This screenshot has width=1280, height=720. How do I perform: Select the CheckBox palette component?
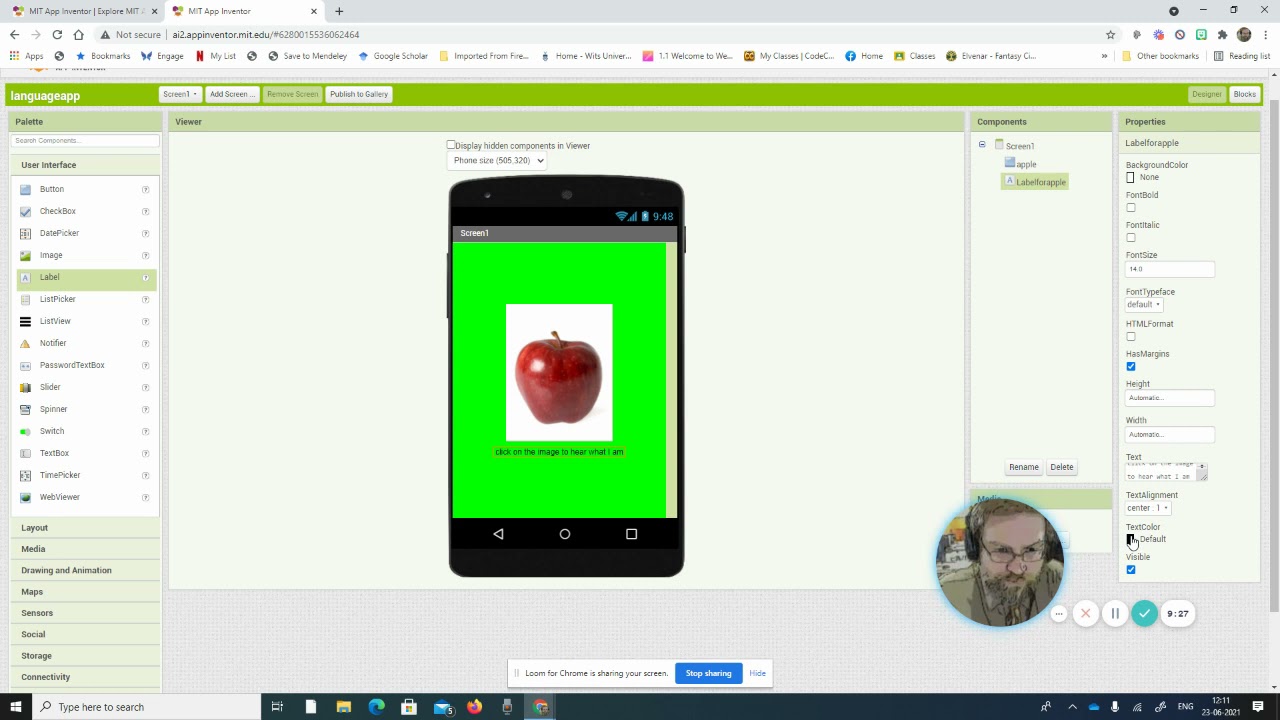tap(58, 211)
